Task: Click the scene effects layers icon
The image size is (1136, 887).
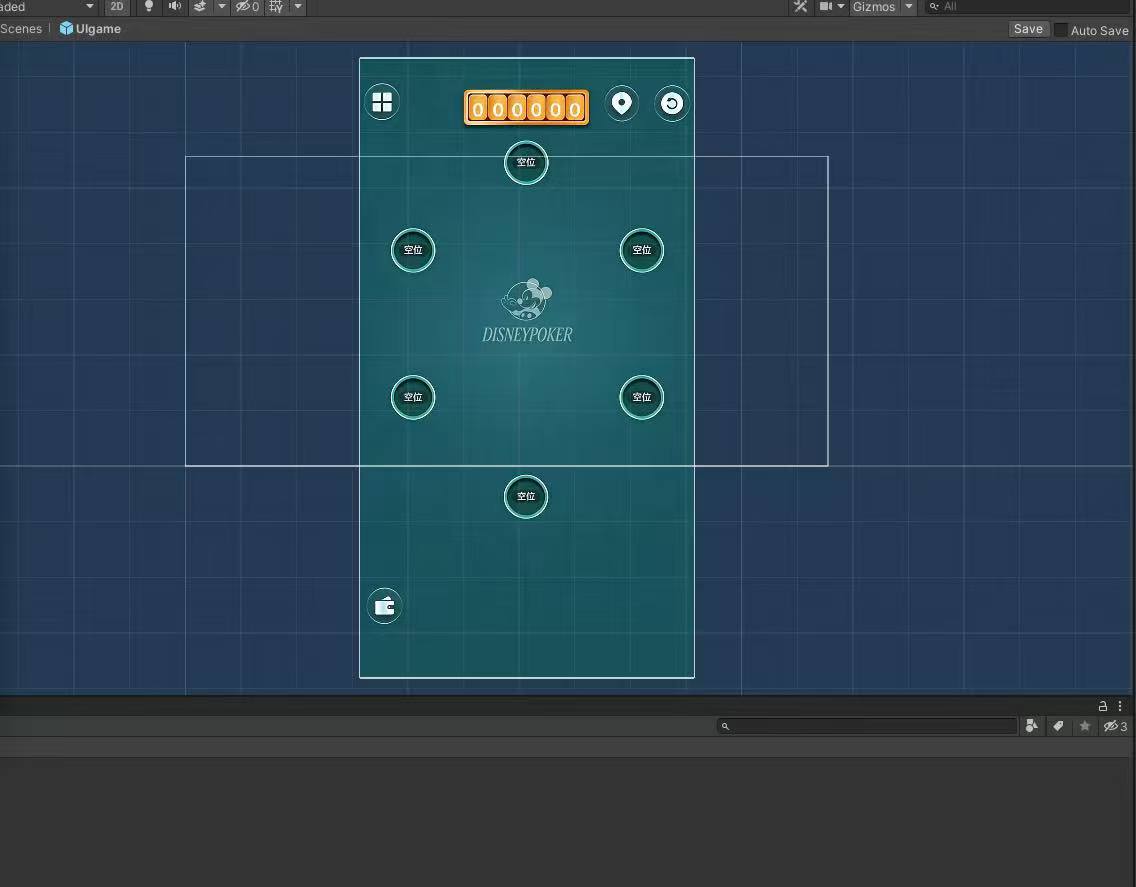Action: click(200, 7)
